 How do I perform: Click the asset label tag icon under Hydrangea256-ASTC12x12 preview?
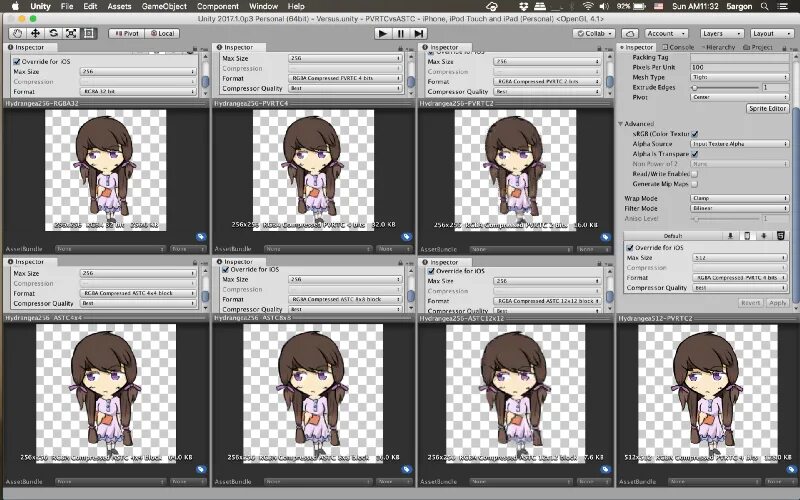point(606,469)
